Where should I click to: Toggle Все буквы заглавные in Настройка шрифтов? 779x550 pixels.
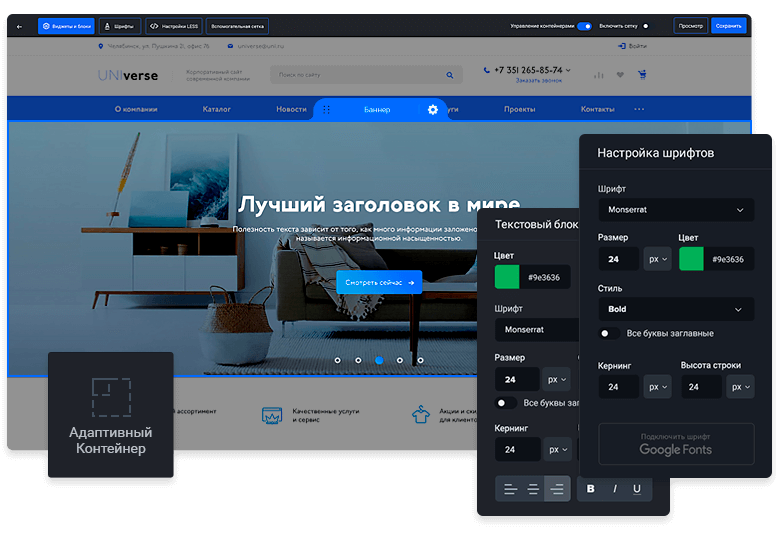pos(609,333)
